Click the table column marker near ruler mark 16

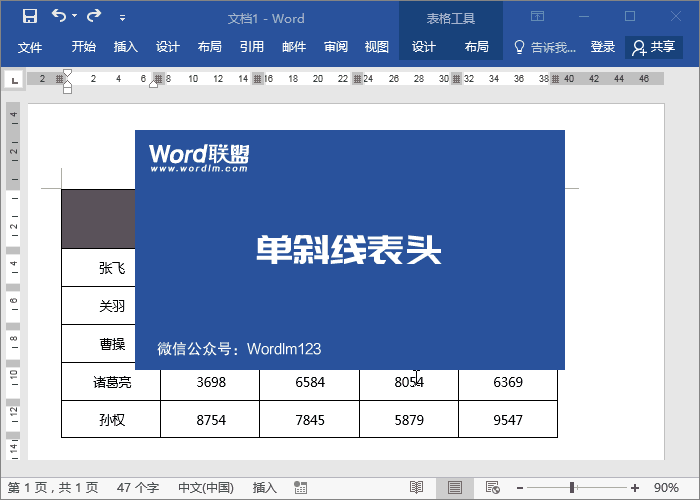tap(258, 79)
